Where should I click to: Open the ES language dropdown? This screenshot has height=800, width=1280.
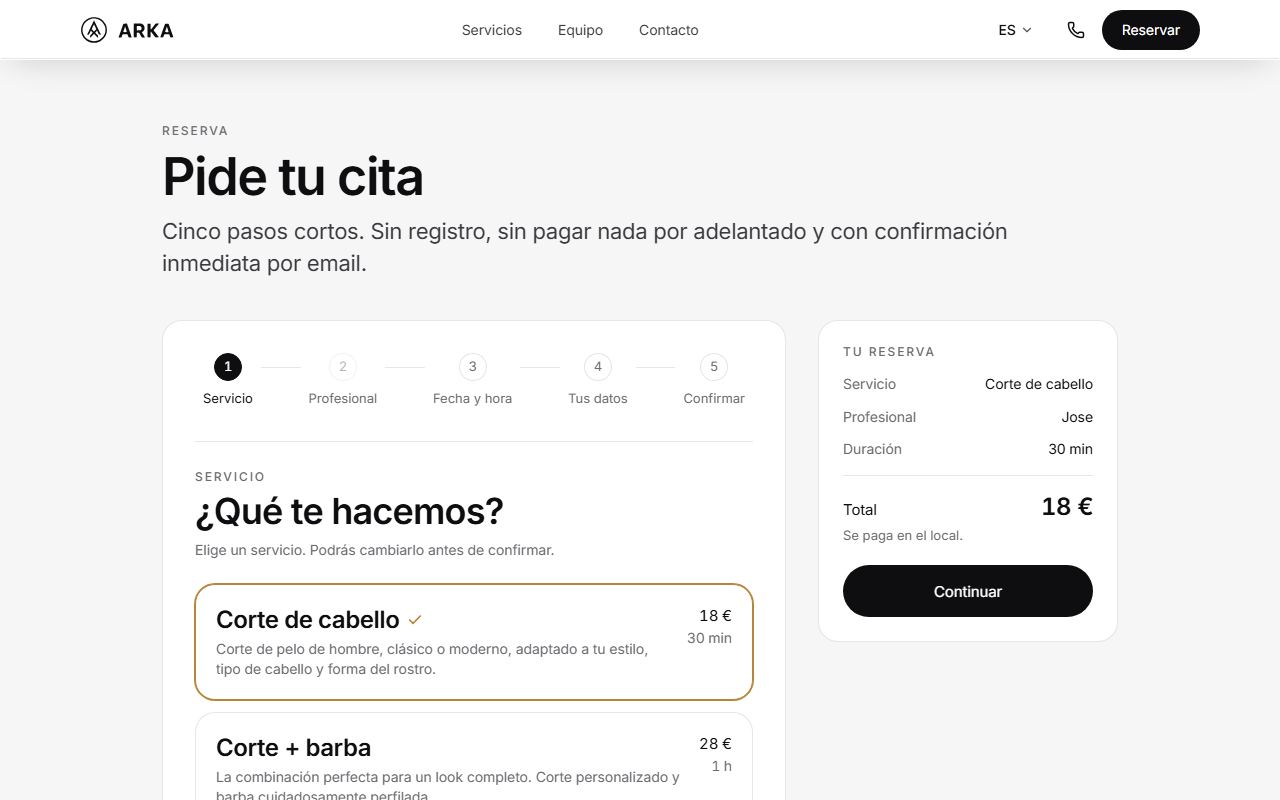tap(1015, 30)
